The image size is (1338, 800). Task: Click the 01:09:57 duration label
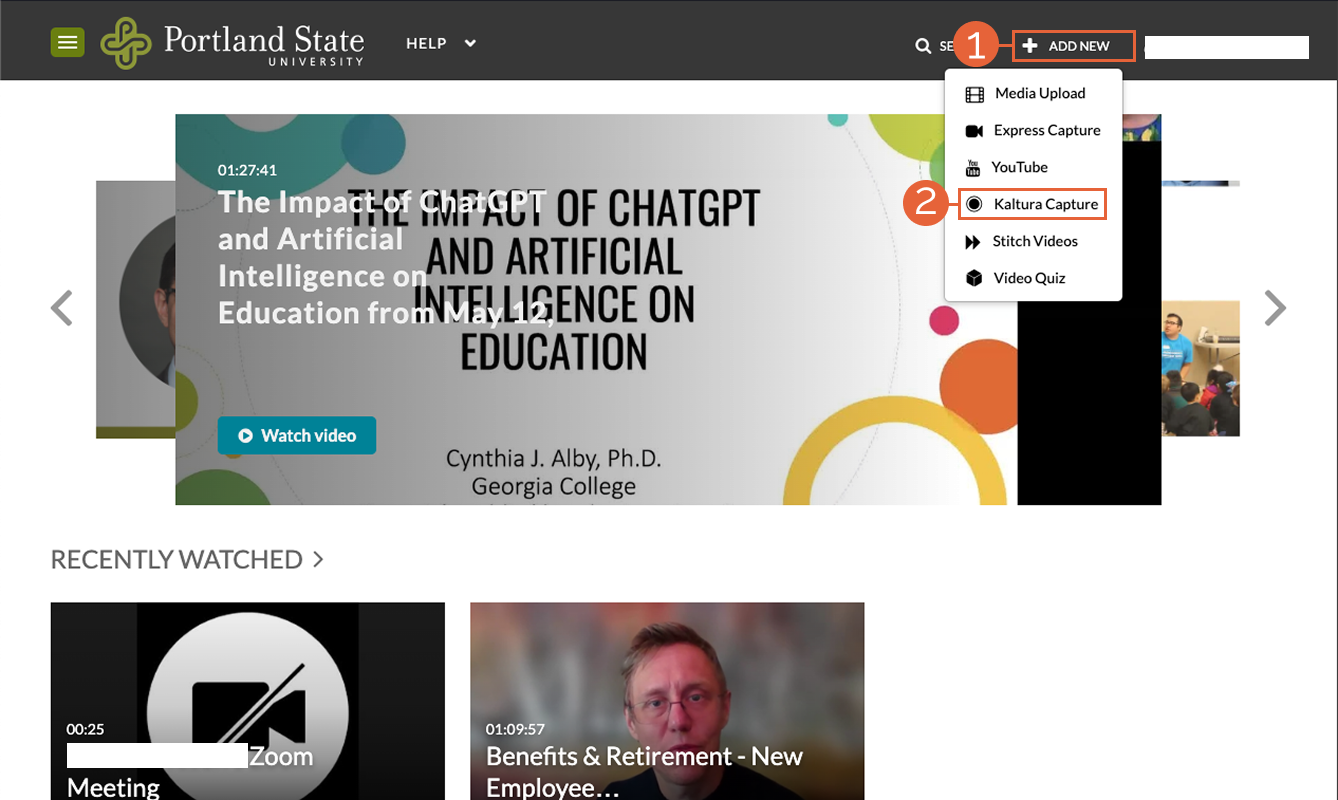tap(515, 729)
